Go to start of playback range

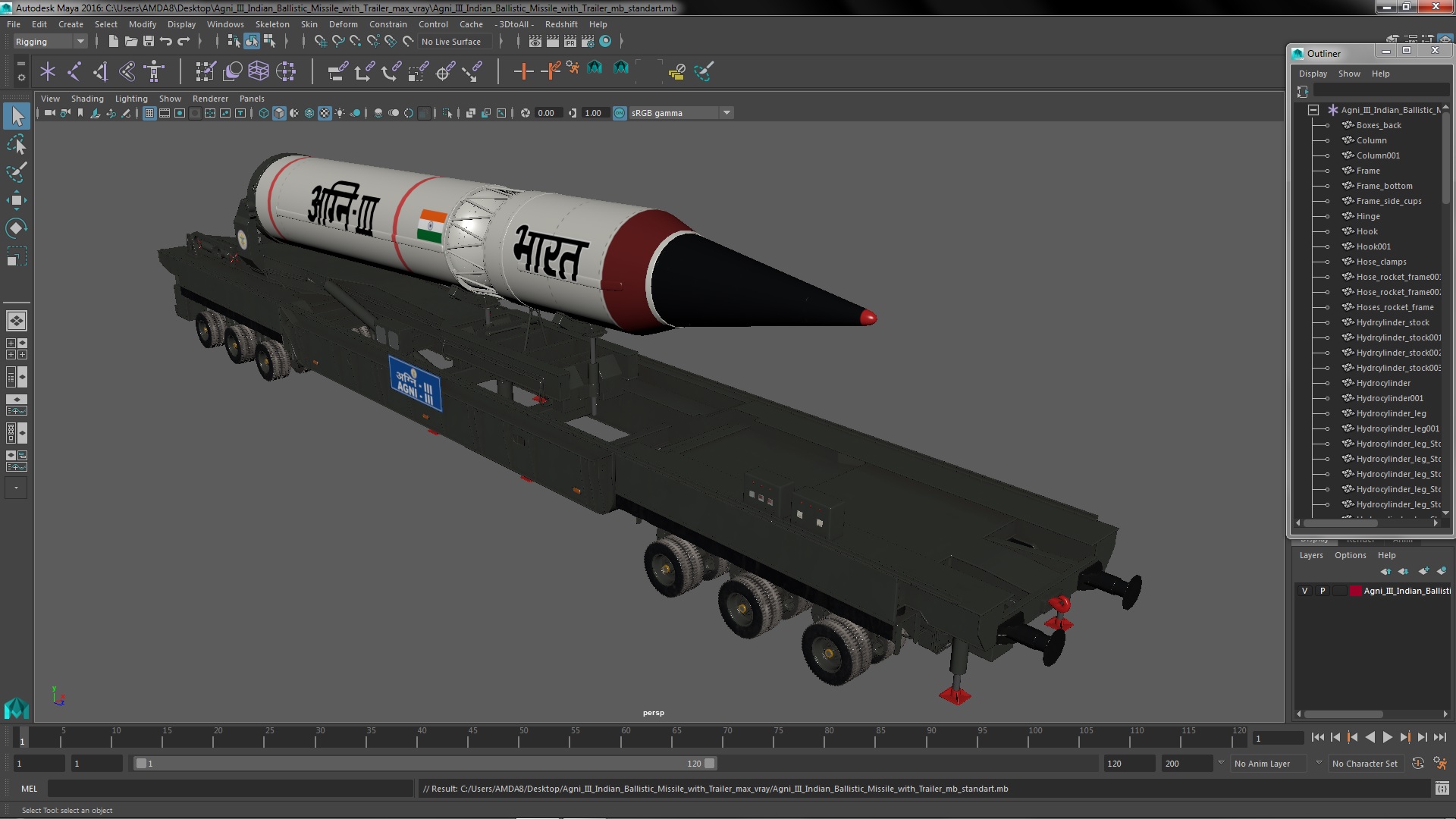pyautogui.click(x=1317, y=738)
